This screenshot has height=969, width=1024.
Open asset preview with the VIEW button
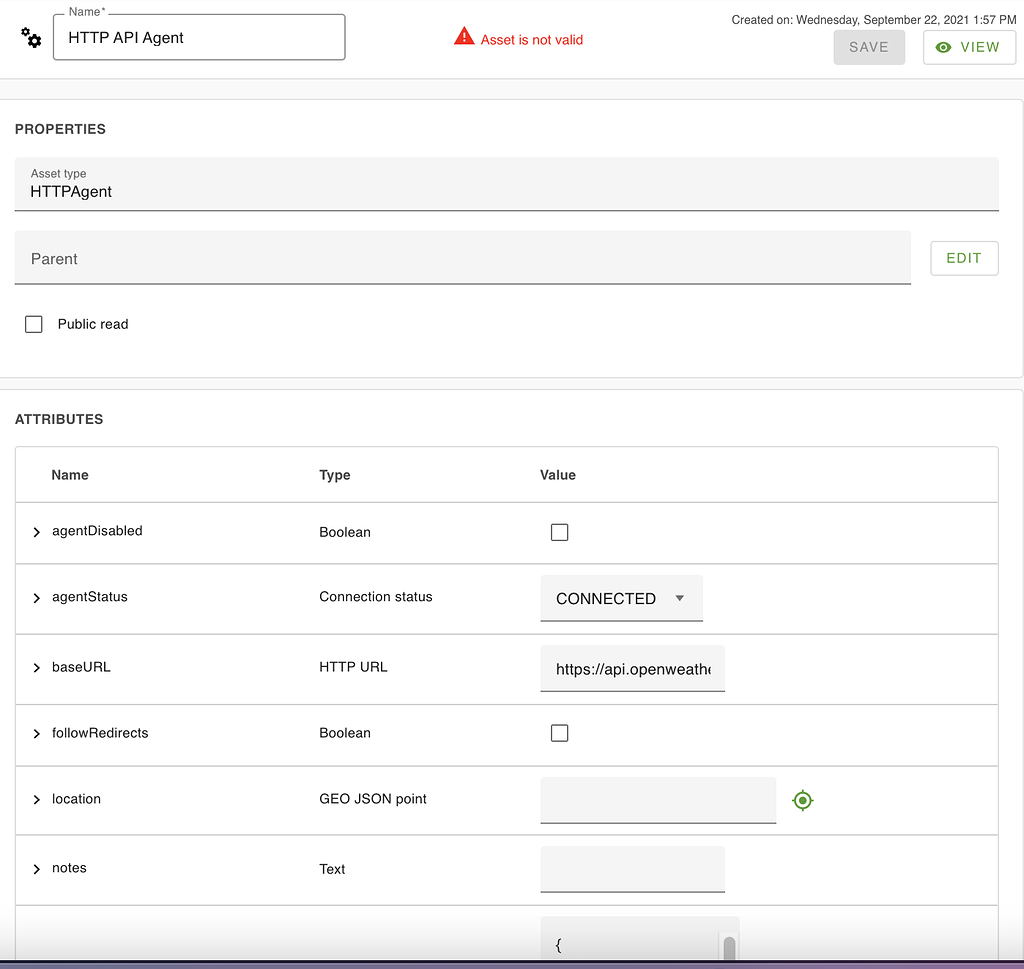tap(968, 47)
